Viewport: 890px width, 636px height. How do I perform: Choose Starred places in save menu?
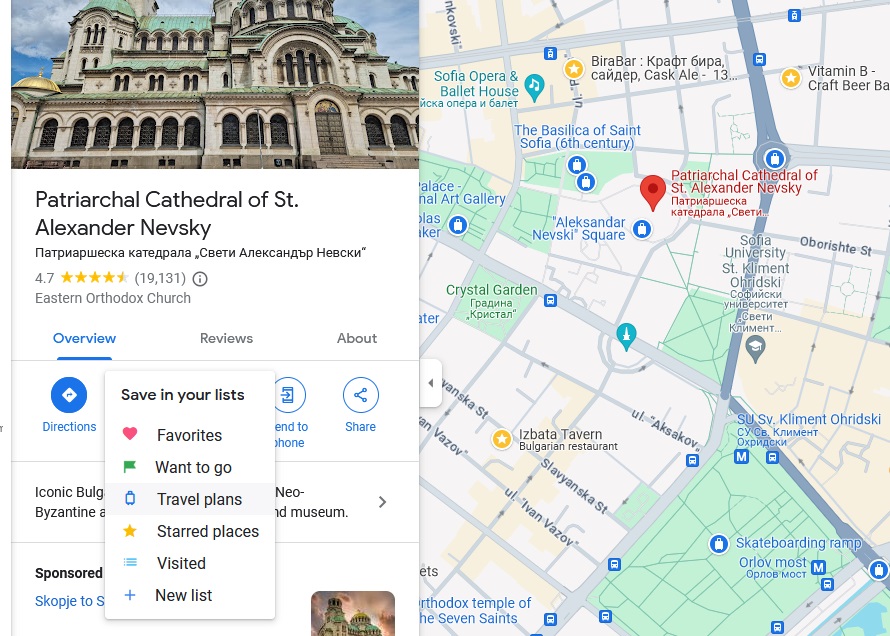[207, 531]
